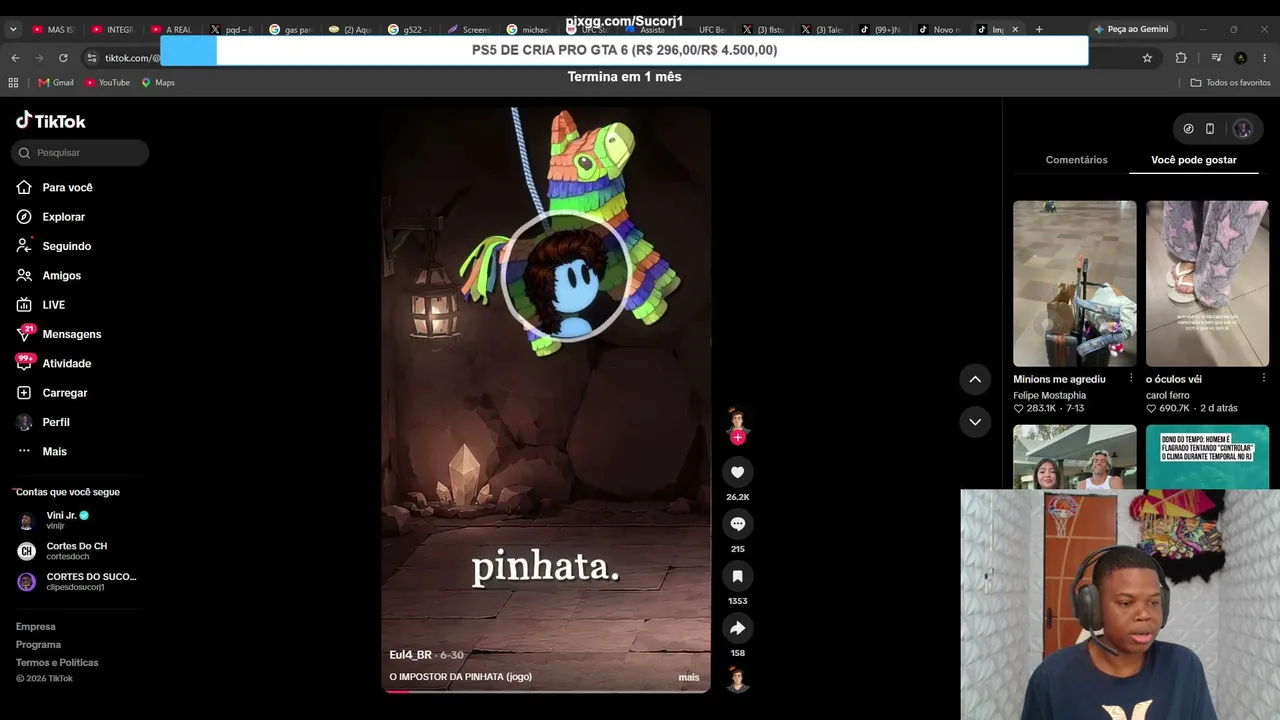1280x720 pixels.
Task: Open the Empresa footer link
Action: (x=36, y=627)
